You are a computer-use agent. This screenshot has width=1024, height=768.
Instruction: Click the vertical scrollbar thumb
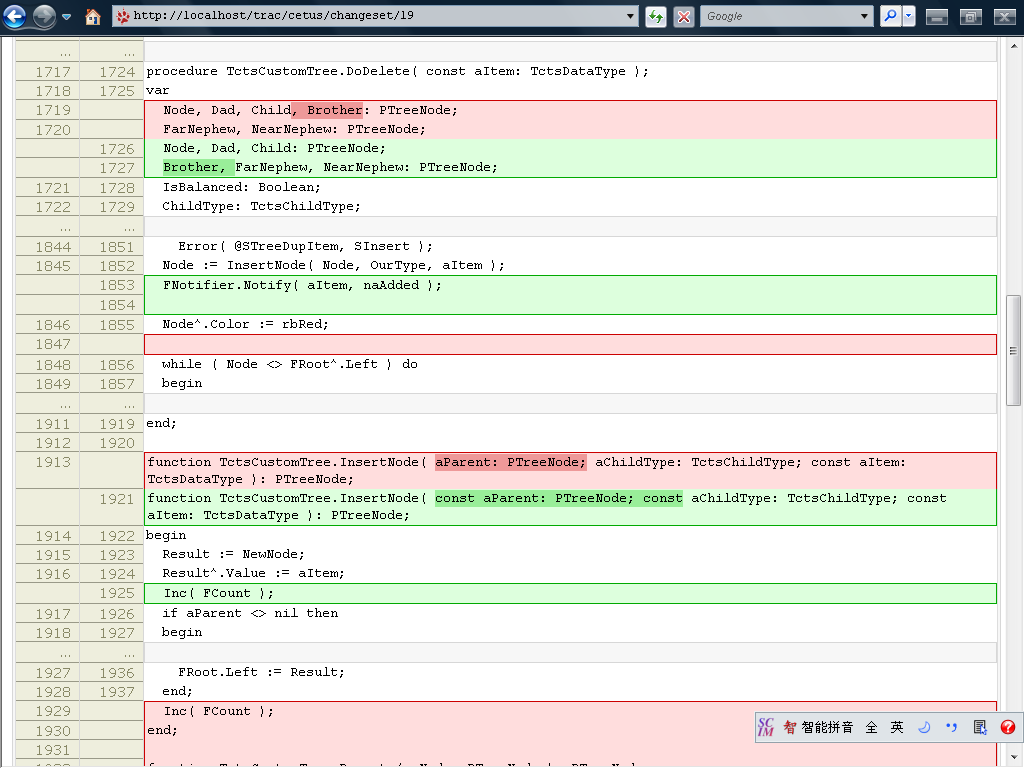point(1013,350)
